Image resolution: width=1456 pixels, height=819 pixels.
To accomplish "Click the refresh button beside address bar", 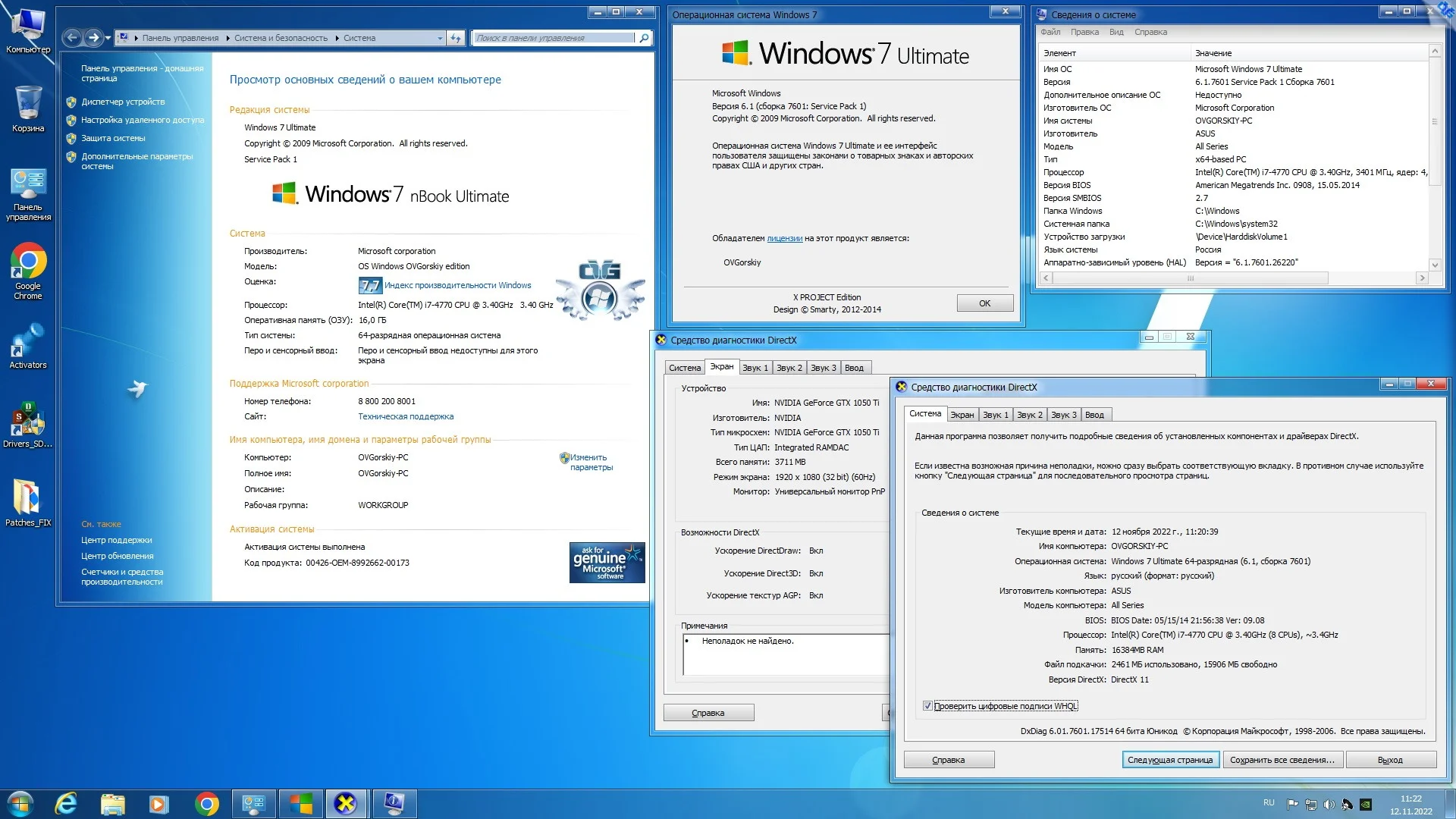I will point(456,38).
